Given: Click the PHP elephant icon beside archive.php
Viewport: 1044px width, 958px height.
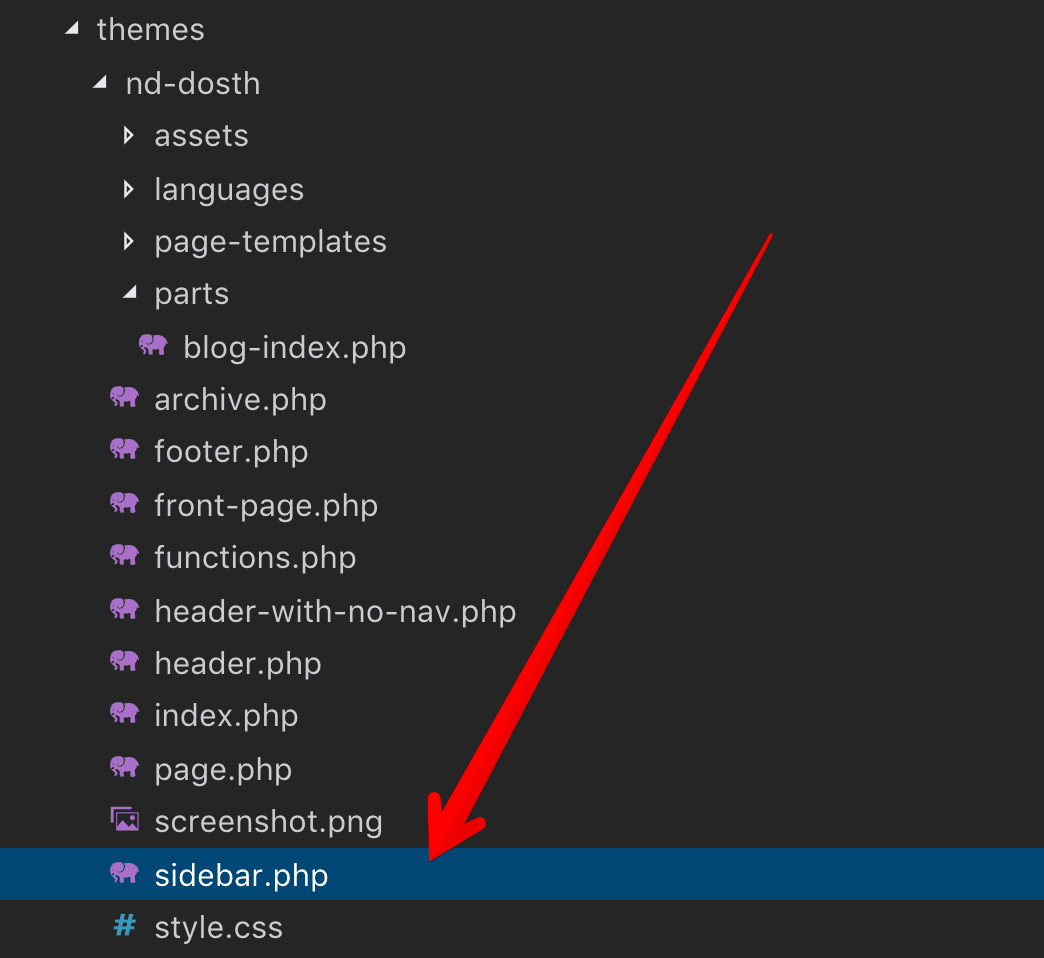Looking at the screenshot, I should coord(124,398).
